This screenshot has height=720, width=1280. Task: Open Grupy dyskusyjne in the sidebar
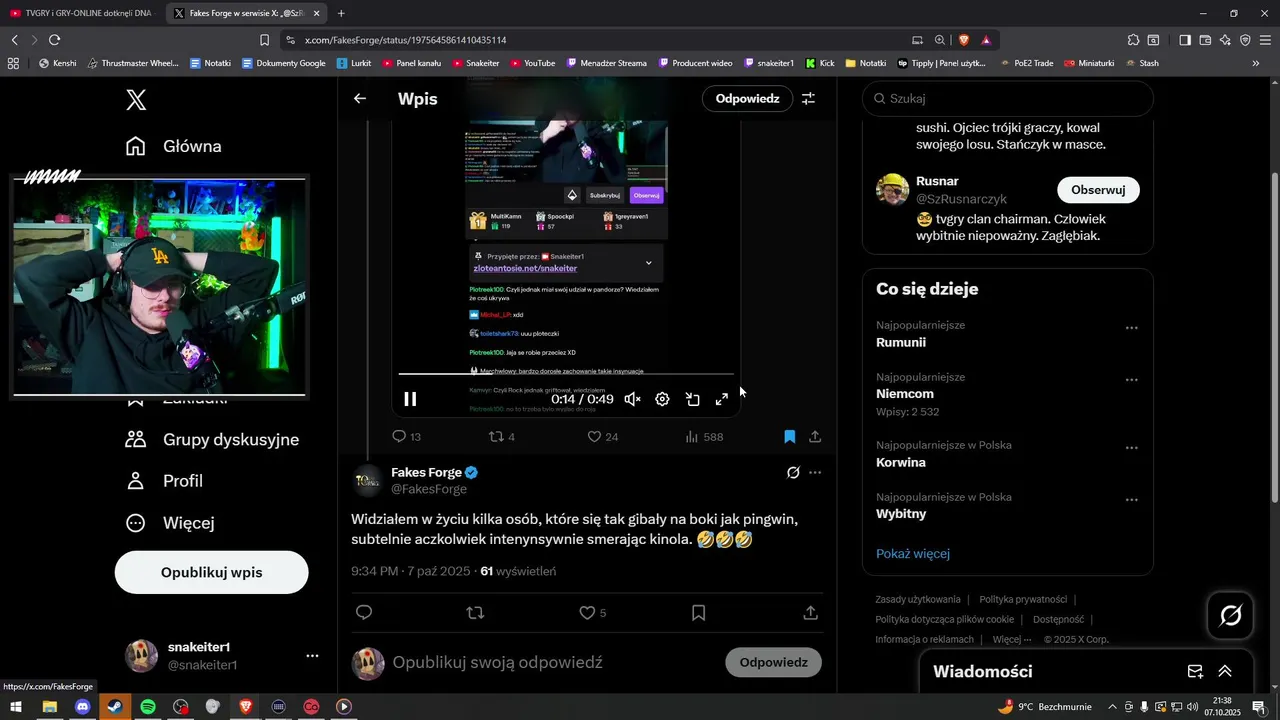click(212, 439)
